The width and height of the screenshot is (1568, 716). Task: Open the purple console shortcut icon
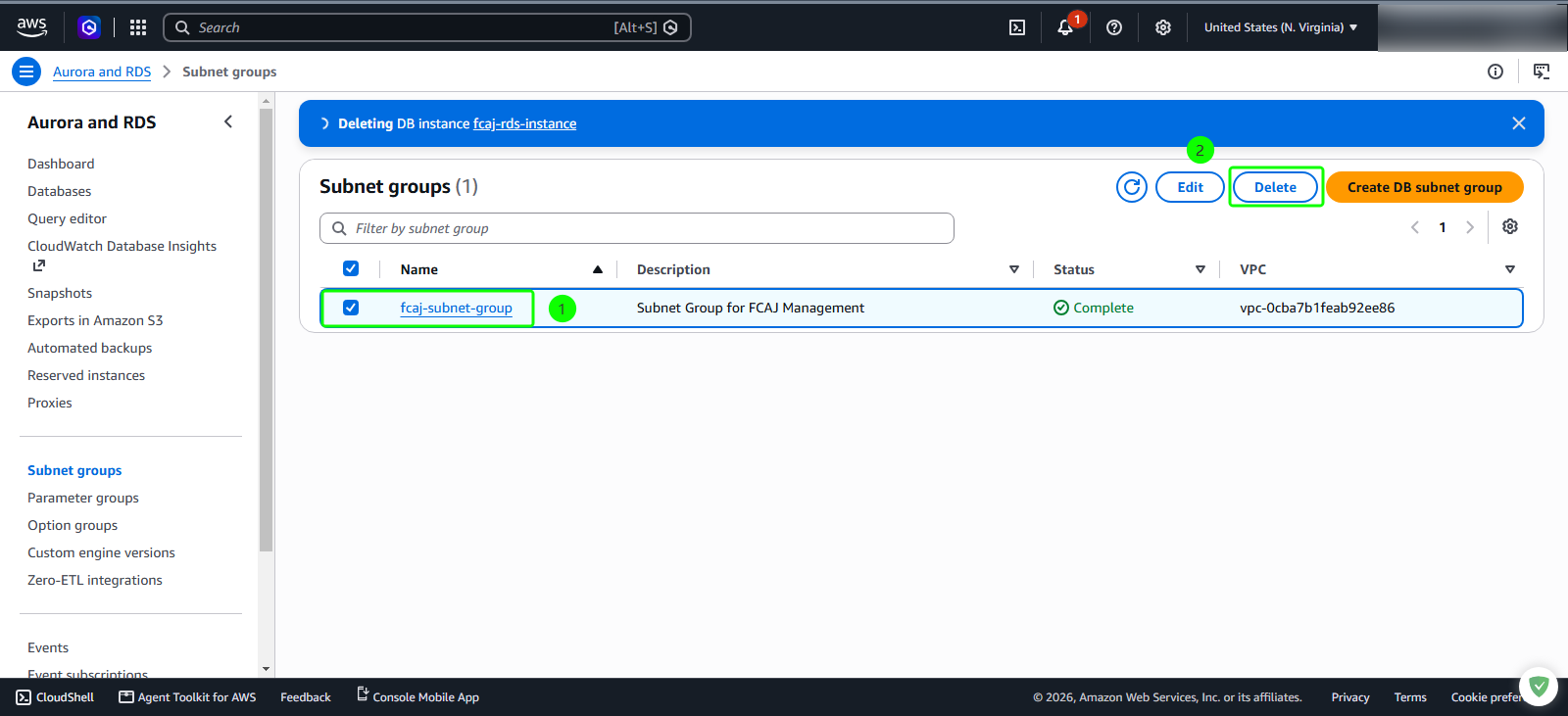click(x=89, y=27)
